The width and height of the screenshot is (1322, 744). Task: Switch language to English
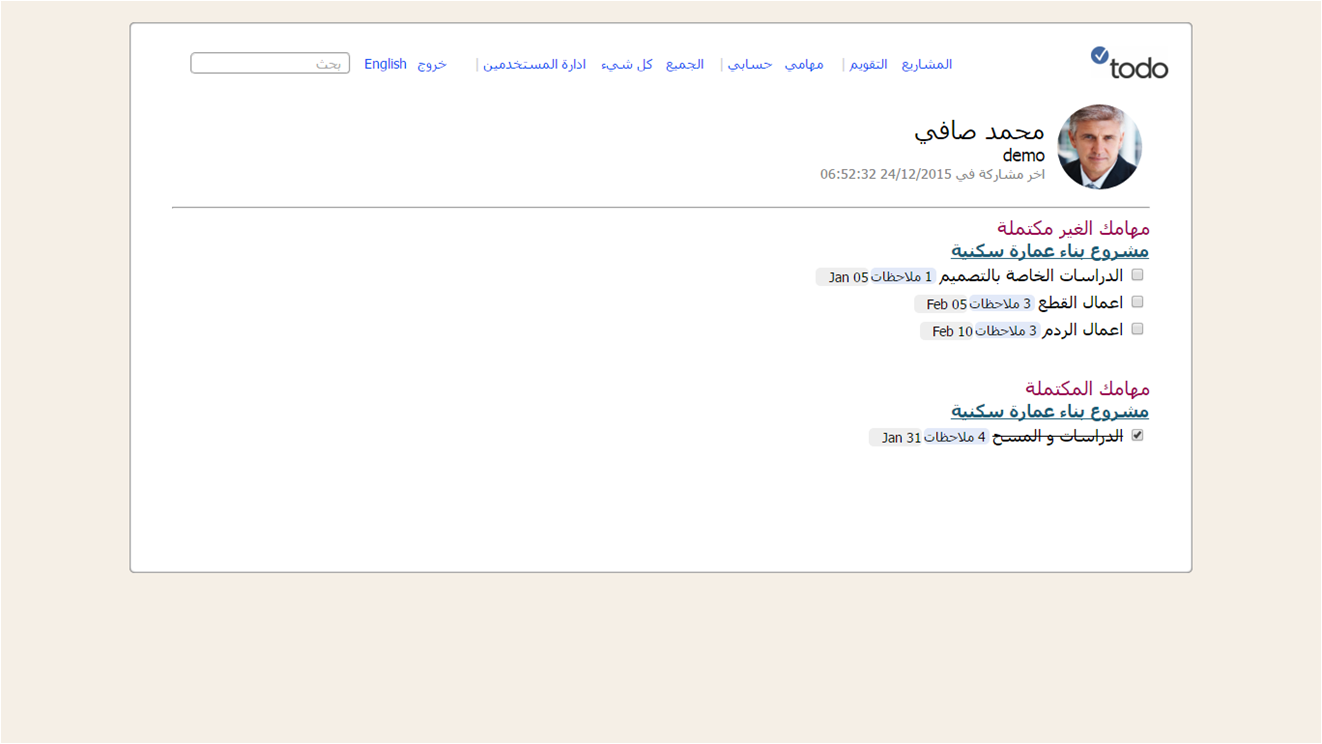[385, 64]
